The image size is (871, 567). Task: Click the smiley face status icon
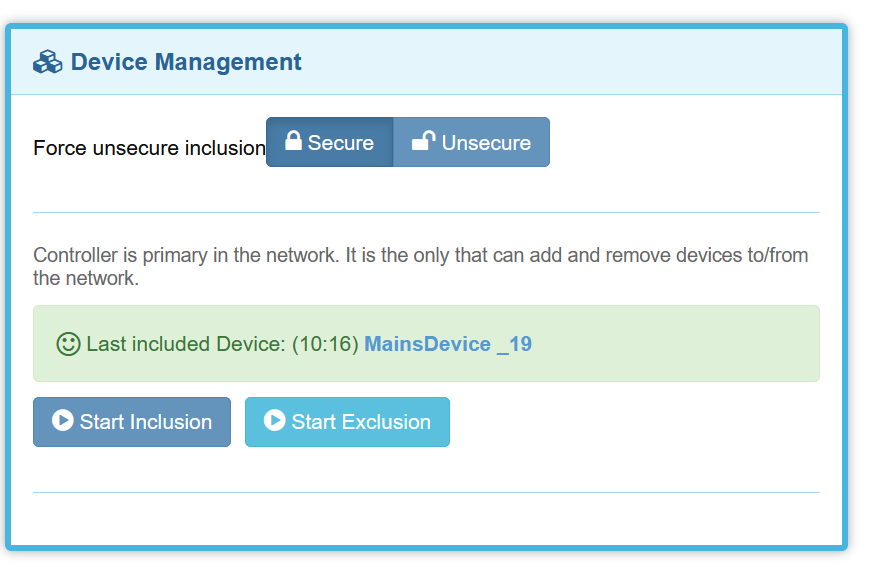tap(68, 344)
